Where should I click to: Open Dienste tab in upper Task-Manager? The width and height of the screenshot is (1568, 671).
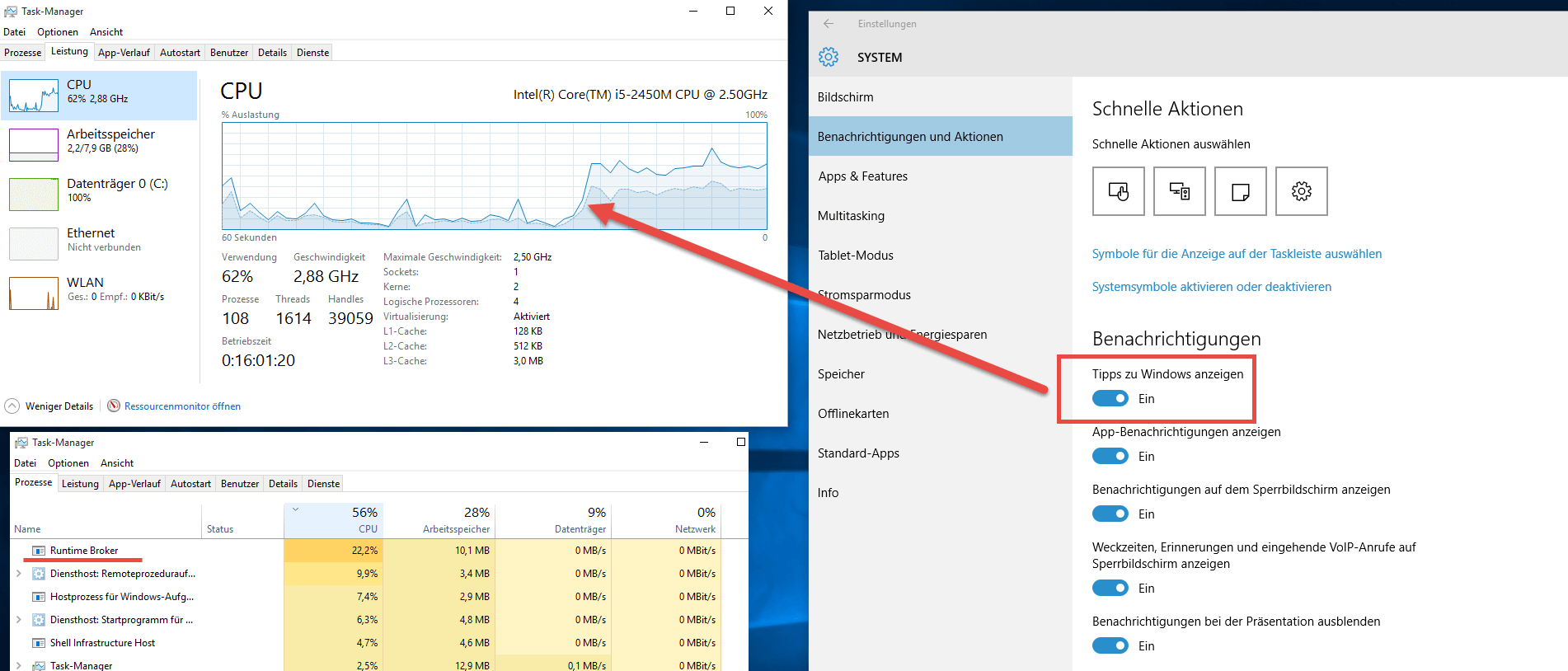click(313, 53)
